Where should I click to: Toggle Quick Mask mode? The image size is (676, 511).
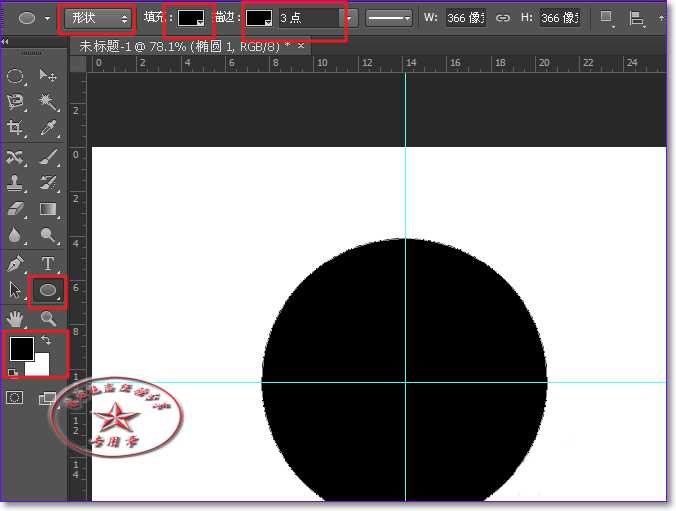[x=16, y=397]
